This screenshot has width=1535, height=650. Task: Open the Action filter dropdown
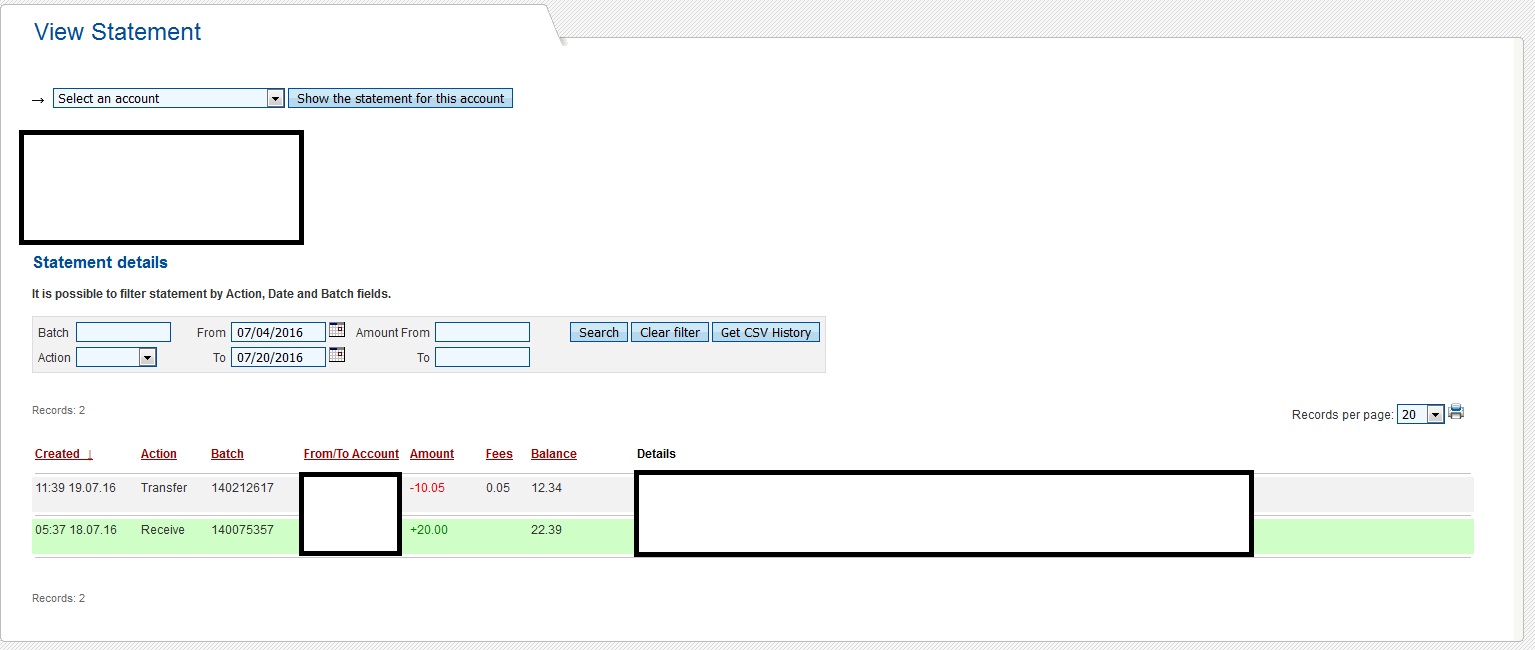coord(147,358)
